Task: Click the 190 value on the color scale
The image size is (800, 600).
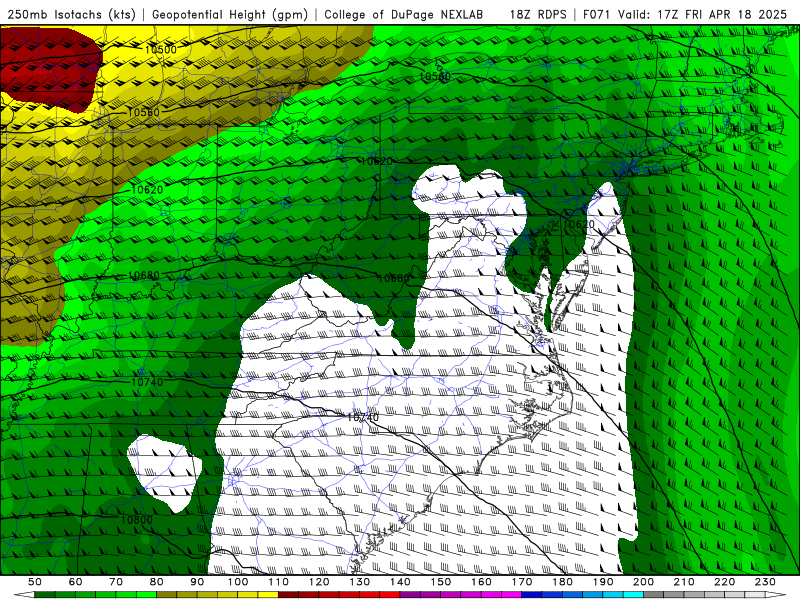Action: tap(604, 582)
